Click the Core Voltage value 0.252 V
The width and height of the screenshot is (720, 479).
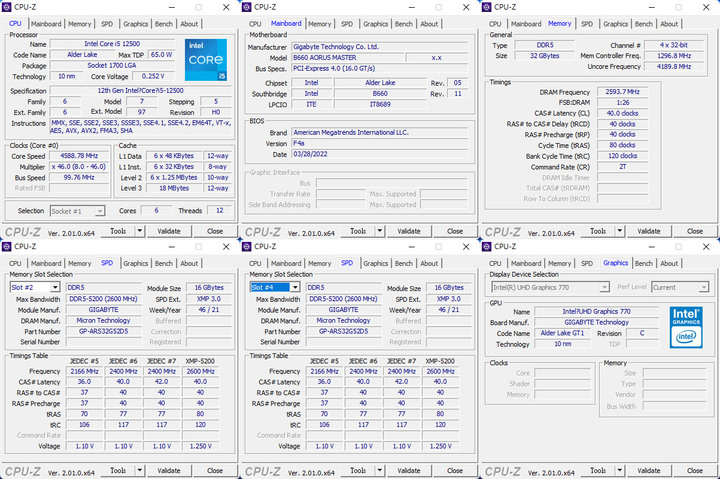153,76
